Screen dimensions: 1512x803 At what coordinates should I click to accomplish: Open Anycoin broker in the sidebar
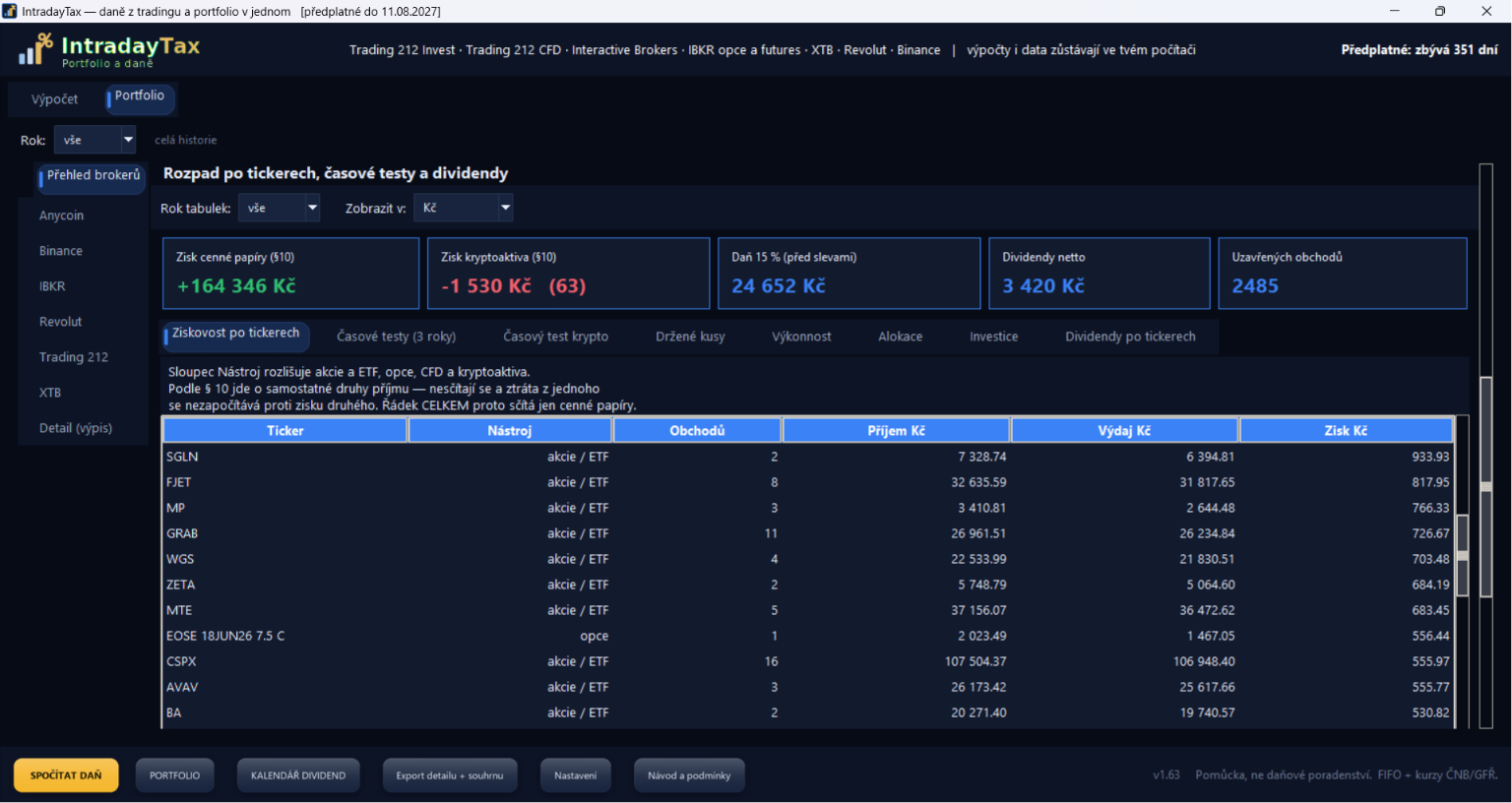click(61, 216)
